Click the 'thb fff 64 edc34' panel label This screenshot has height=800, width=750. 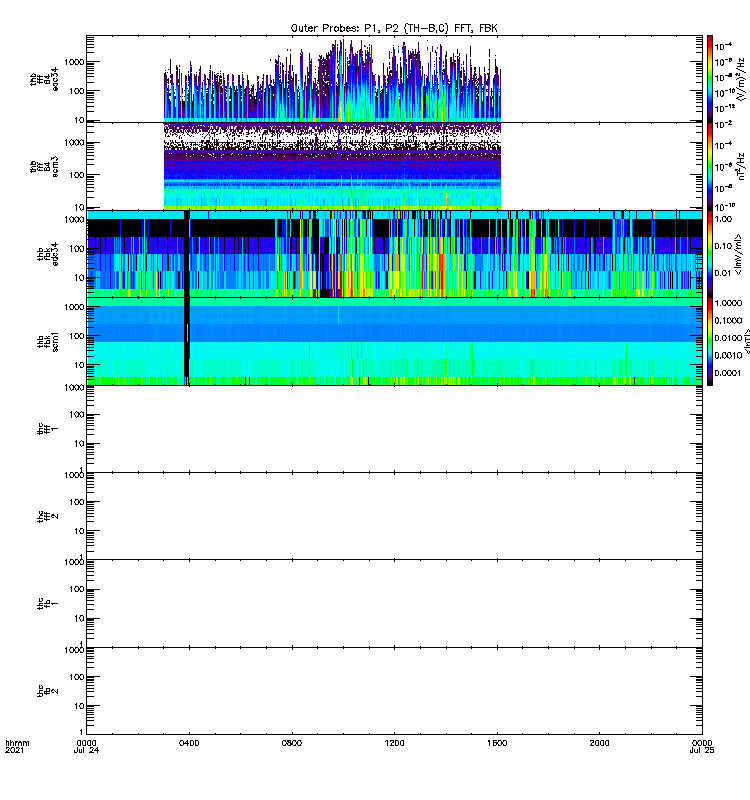point(44,79)
